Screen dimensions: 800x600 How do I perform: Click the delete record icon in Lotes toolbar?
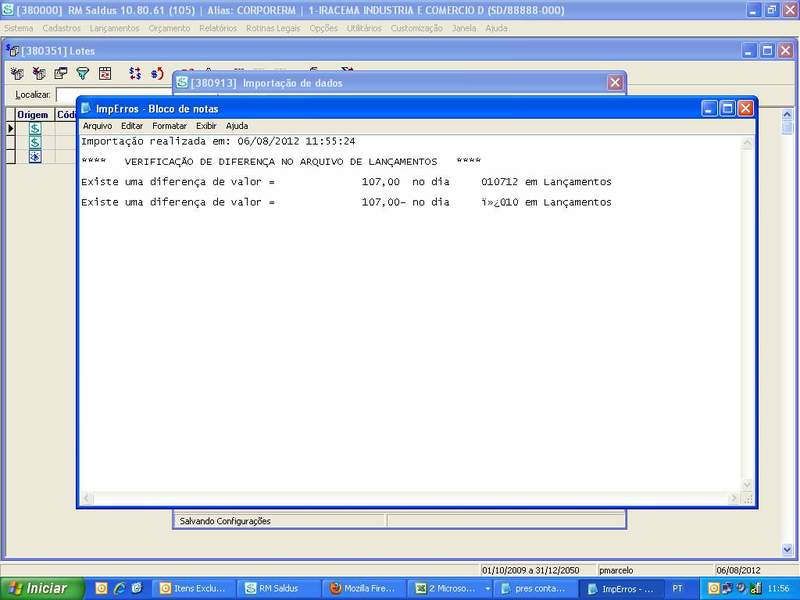pyautogui.click(x=39, y=74)
